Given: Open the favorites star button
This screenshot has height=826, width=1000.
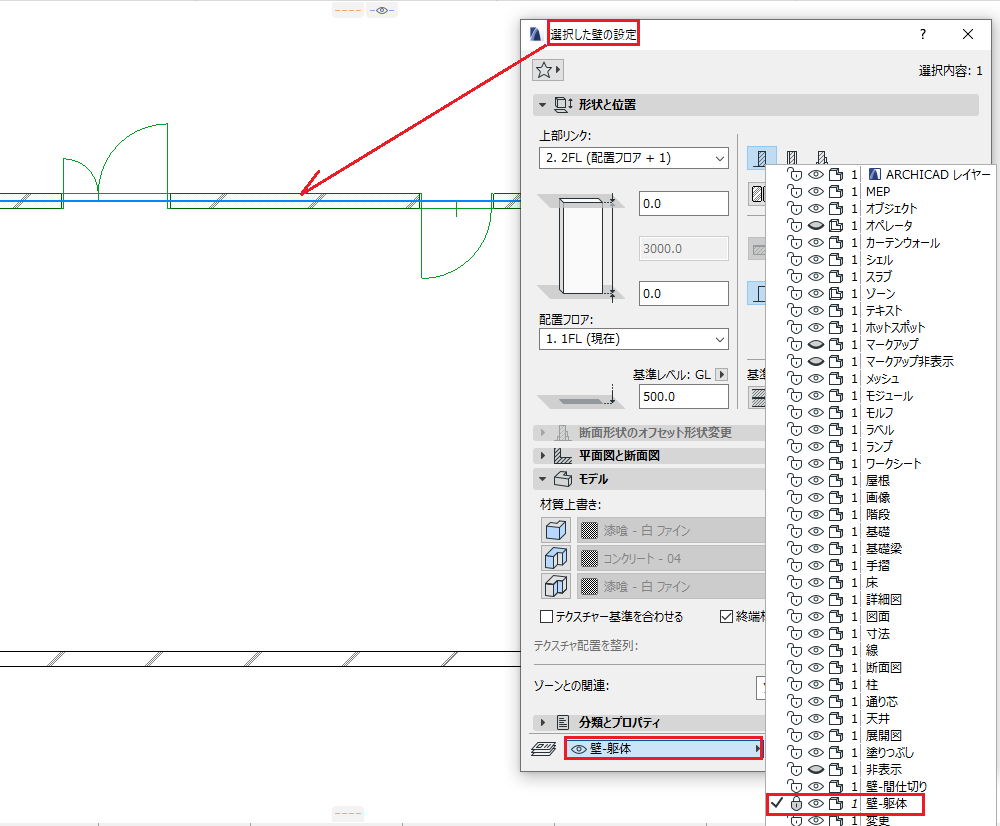Looking at the screenshot, I should (548, 70).
